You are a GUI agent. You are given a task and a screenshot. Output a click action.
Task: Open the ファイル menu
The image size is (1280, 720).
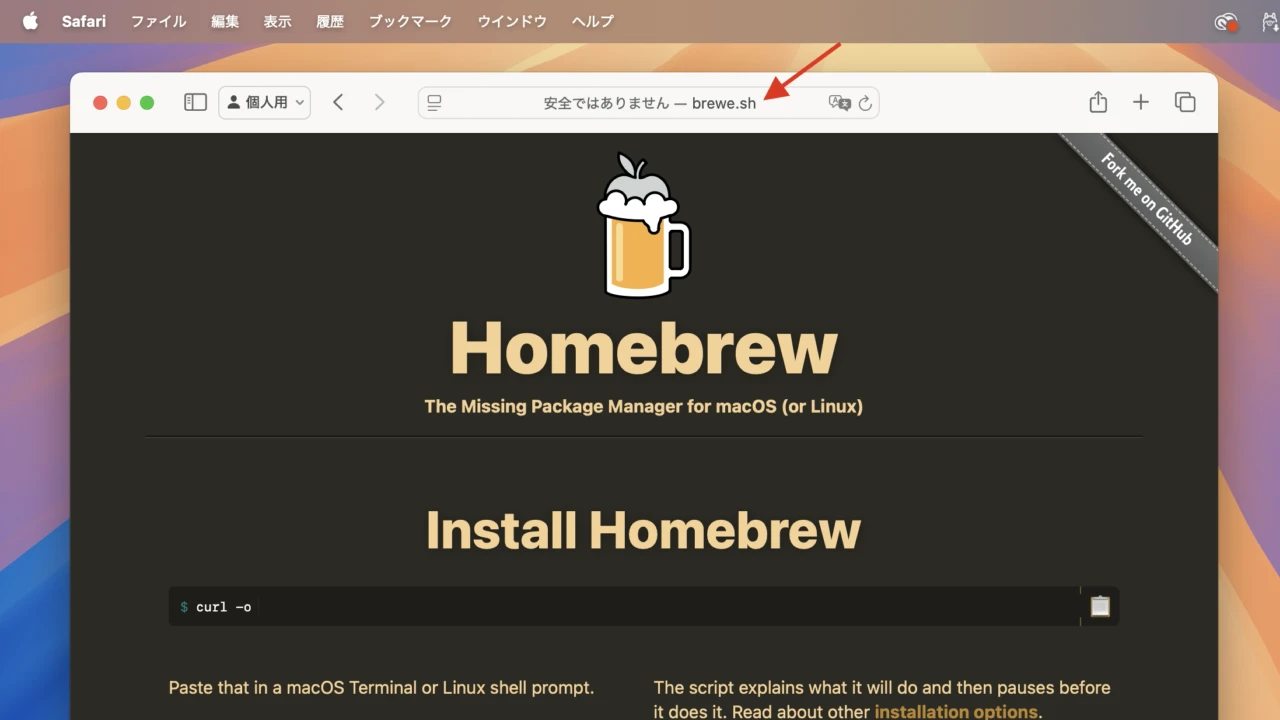[158, 21]
